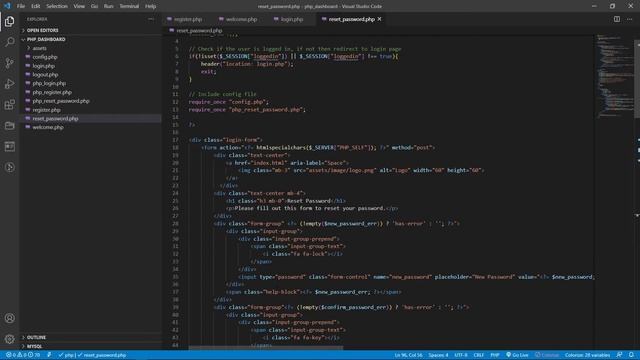Screen dimensions: 640x360
Task: Open the Edit menu
Action: point(36,6)
